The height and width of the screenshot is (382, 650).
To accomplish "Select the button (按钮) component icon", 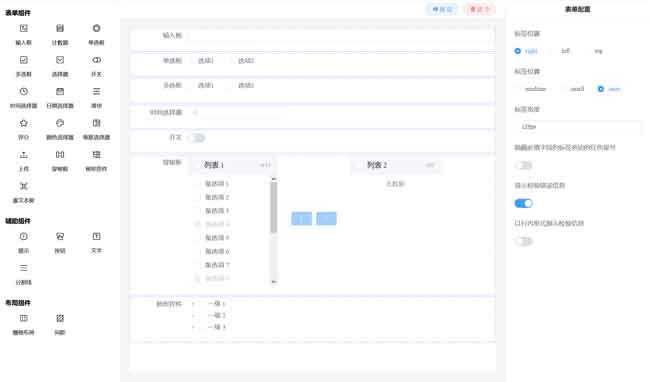I will (x=60, y=236).
